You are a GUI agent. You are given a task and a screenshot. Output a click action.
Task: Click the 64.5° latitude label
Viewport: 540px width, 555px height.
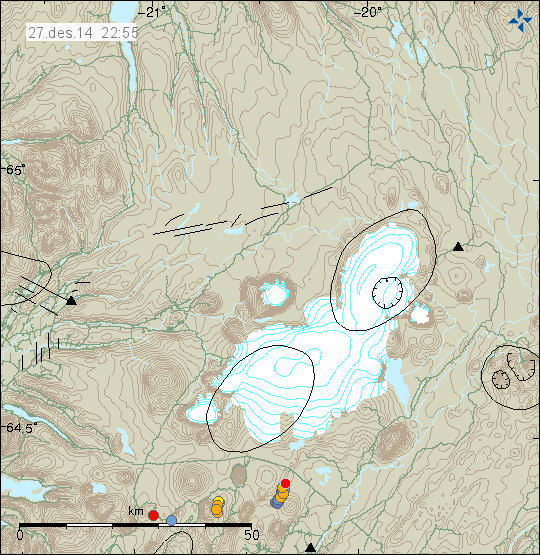(x=20, y=428)
